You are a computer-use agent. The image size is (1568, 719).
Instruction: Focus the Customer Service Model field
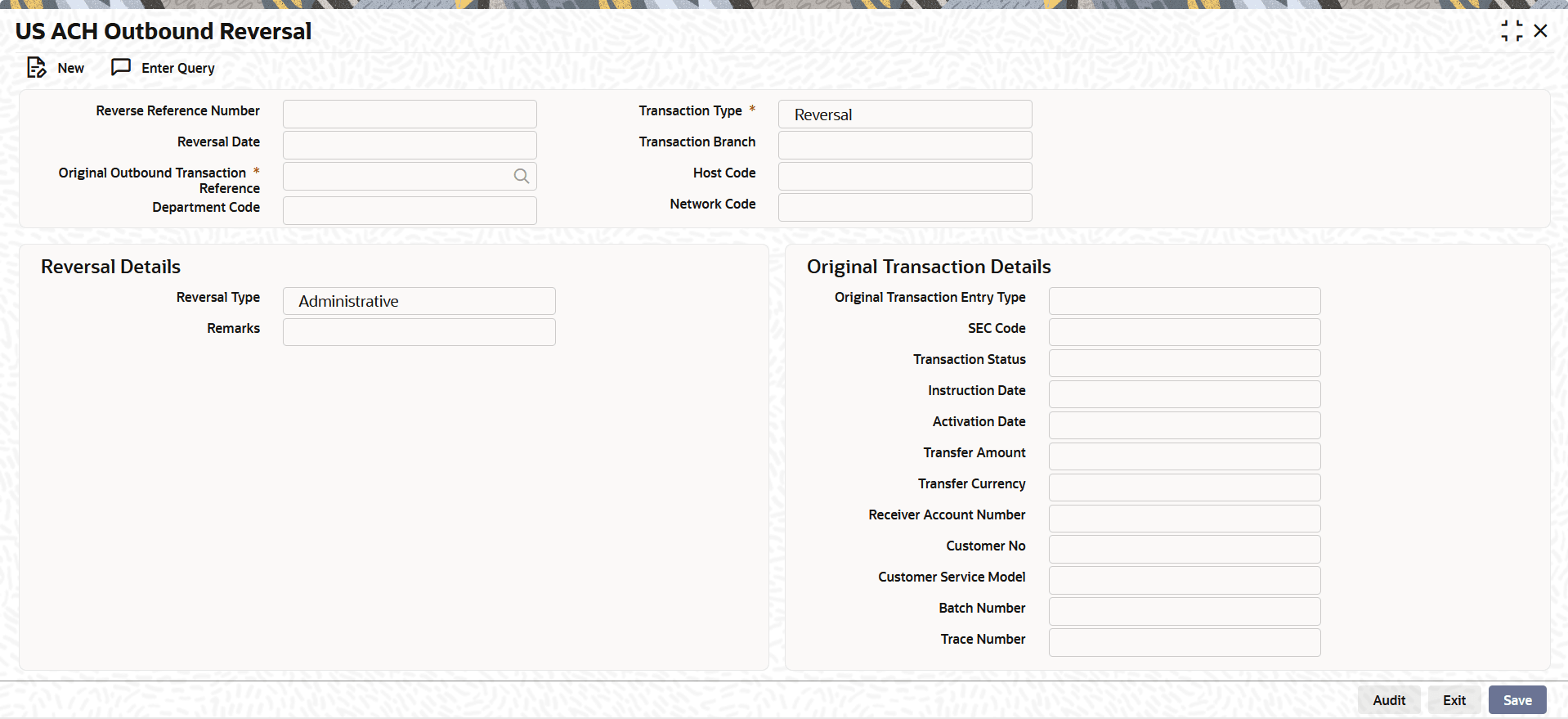tap(1185, 581)
